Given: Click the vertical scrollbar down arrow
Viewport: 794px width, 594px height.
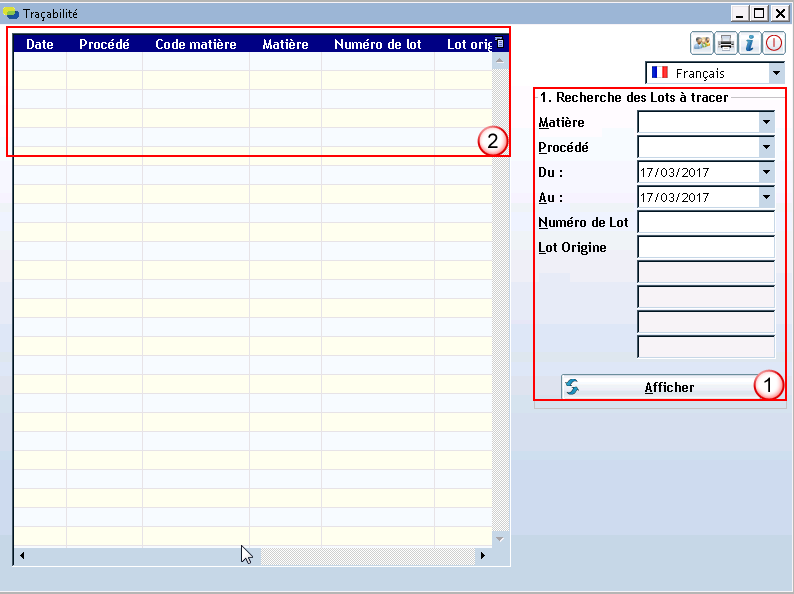Looking at the screenshot, I should (x=499, y=539).
